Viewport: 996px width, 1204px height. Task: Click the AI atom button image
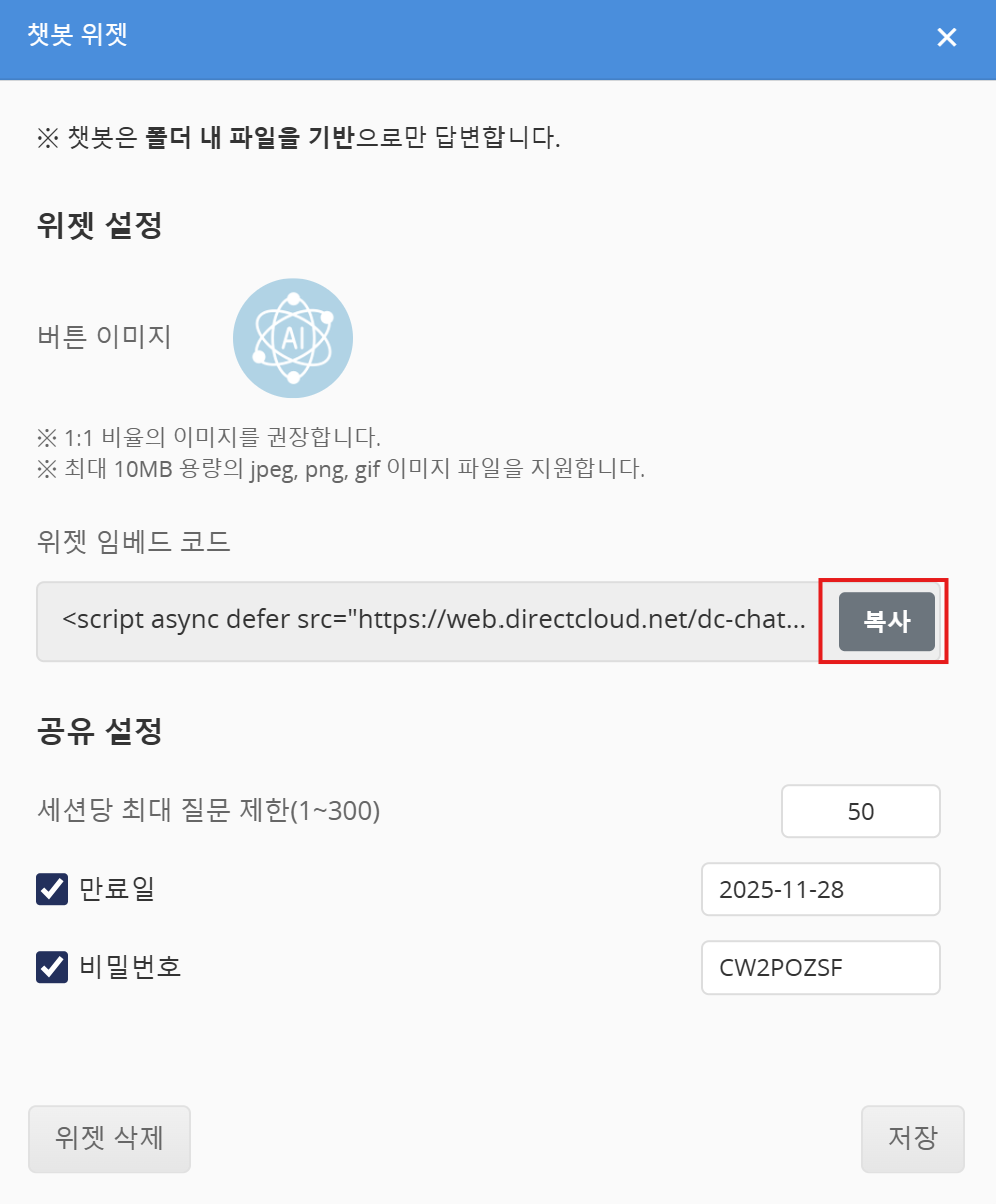click(x=292, y=338)
